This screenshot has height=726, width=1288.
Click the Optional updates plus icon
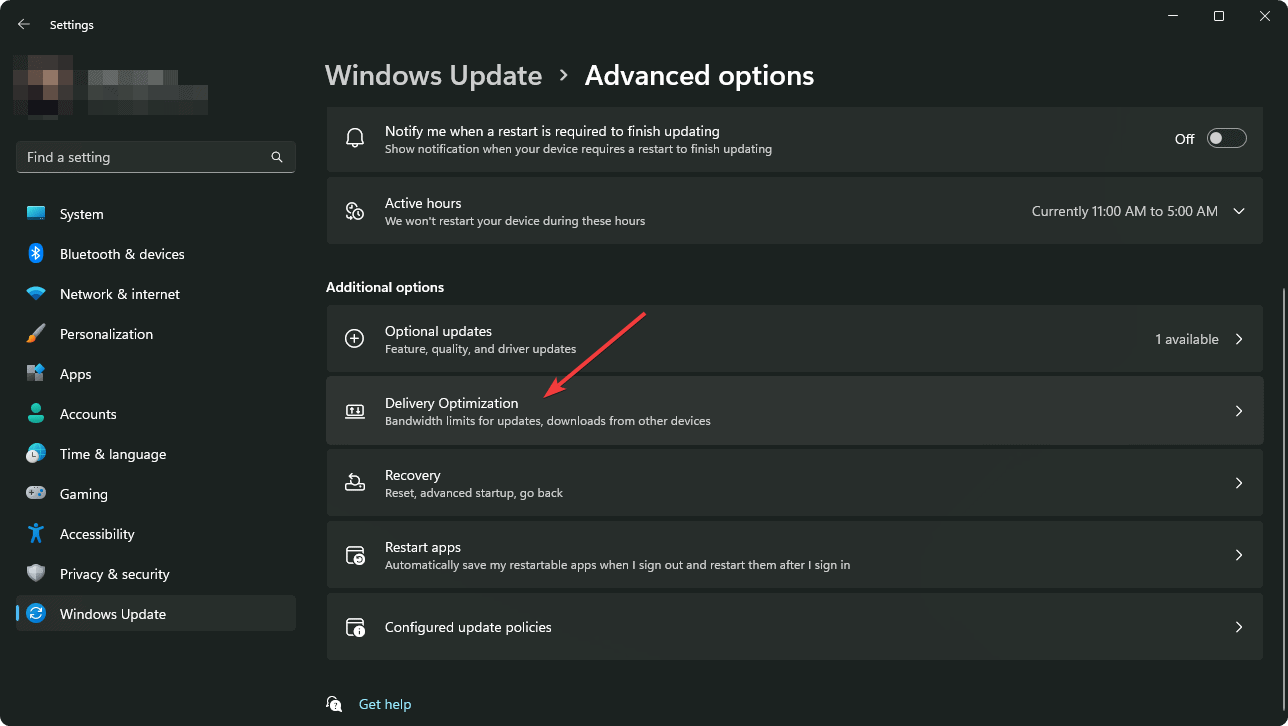coord(355,338)
